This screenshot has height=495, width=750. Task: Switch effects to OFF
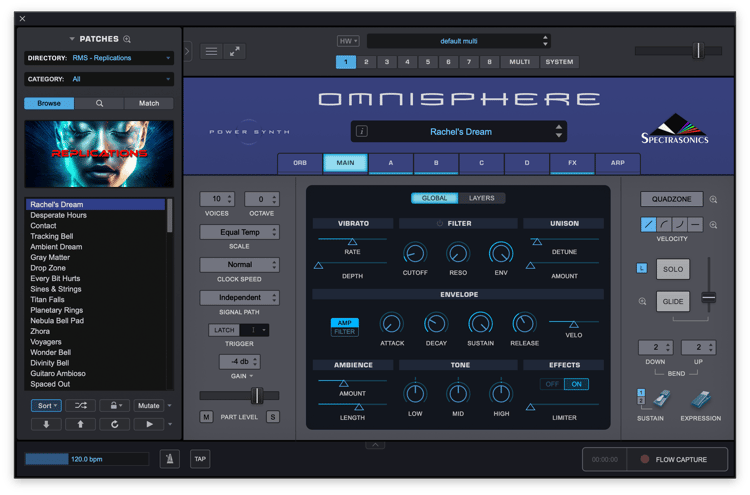(552, 384)
